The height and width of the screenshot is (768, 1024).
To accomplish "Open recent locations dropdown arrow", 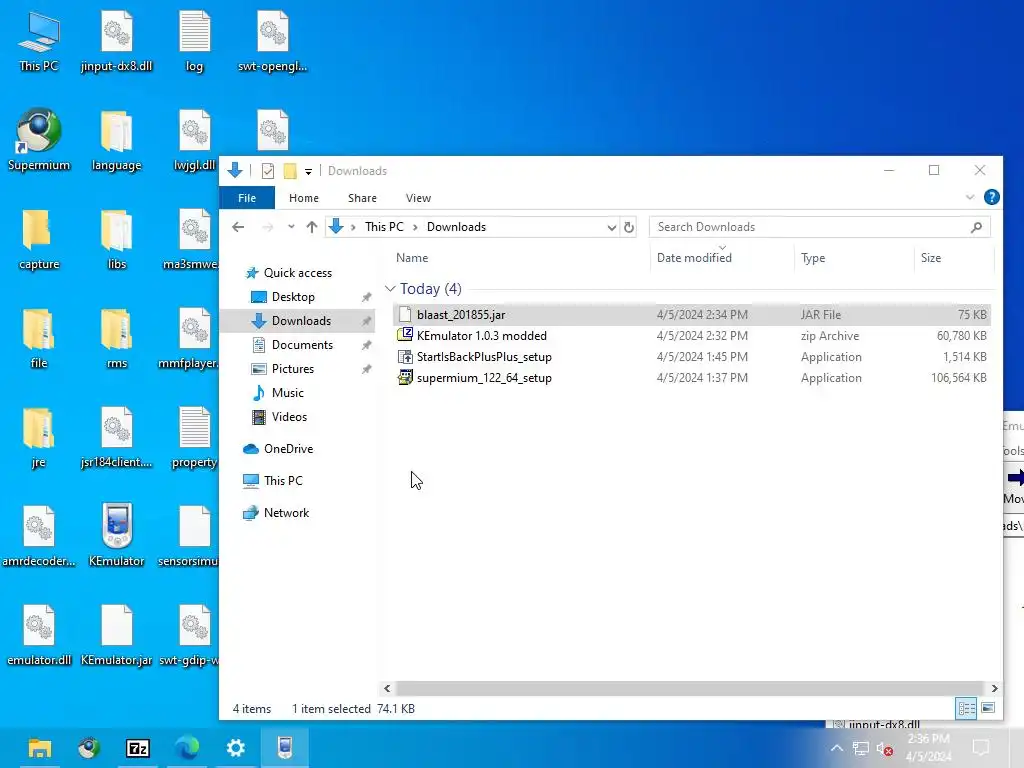I will (x=291, y=227).
